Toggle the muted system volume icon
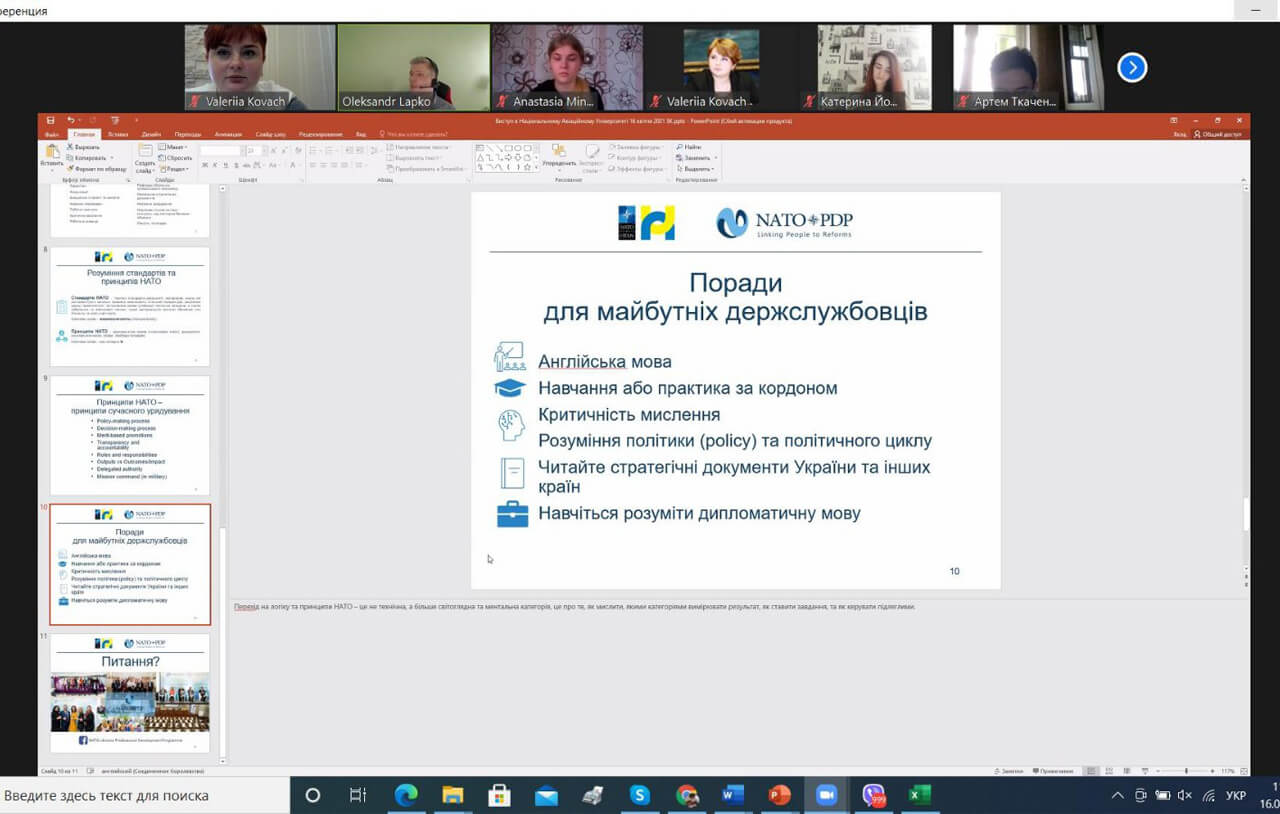The height and width of the screenshot is (814, 1280). tap(1184, 796)
